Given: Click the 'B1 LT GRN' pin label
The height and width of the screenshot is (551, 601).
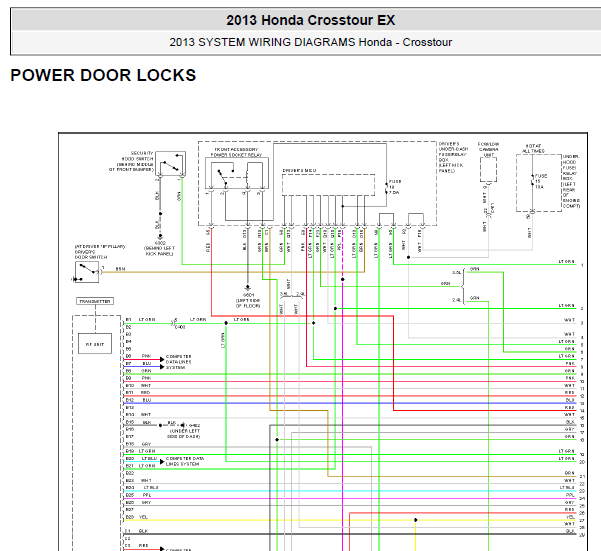Looking at the screenshot, I should pyautogui.click(x=140, y=320).
